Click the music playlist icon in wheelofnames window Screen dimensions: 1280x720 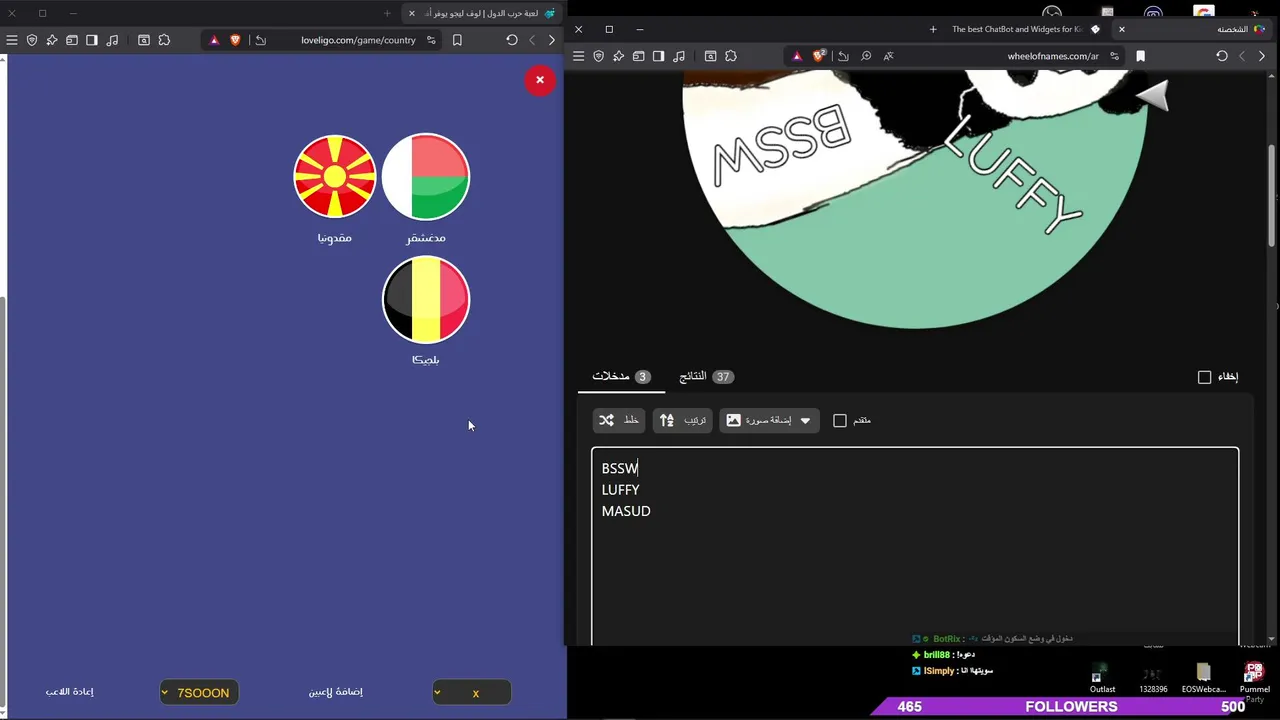point(679,56)
